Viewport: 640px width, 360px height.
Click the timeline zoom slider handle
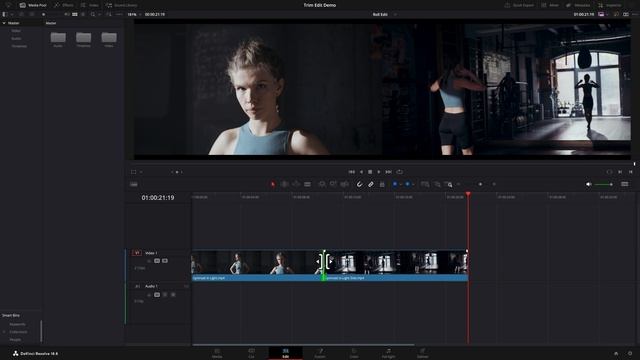point(480,184)
